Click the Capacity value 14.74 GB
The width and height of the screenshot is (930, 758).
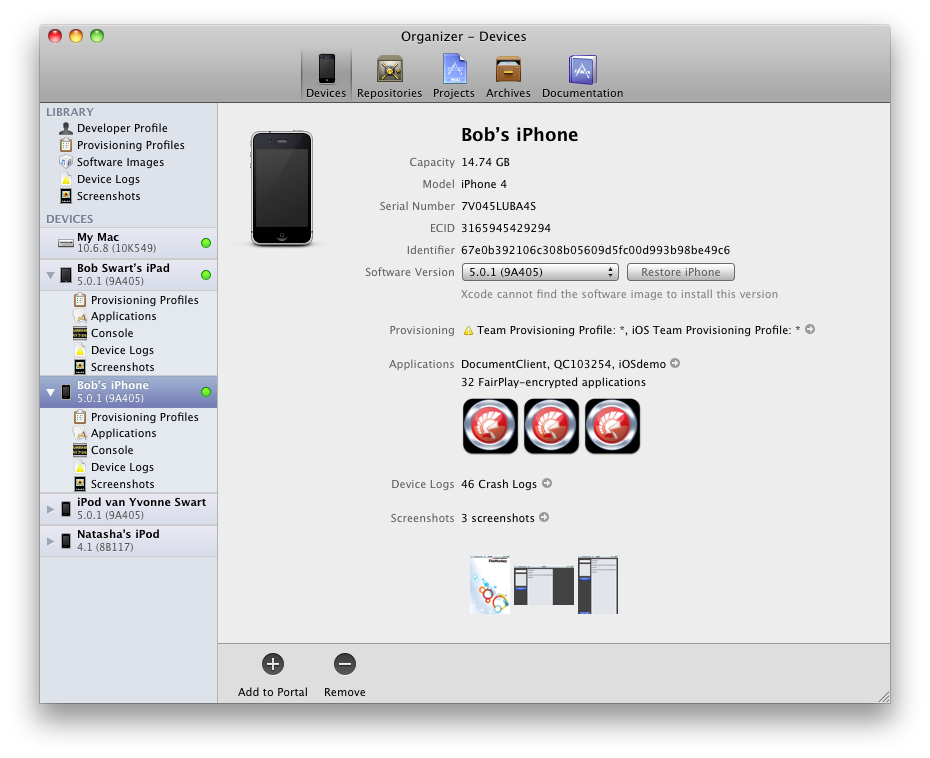[485, 163]
